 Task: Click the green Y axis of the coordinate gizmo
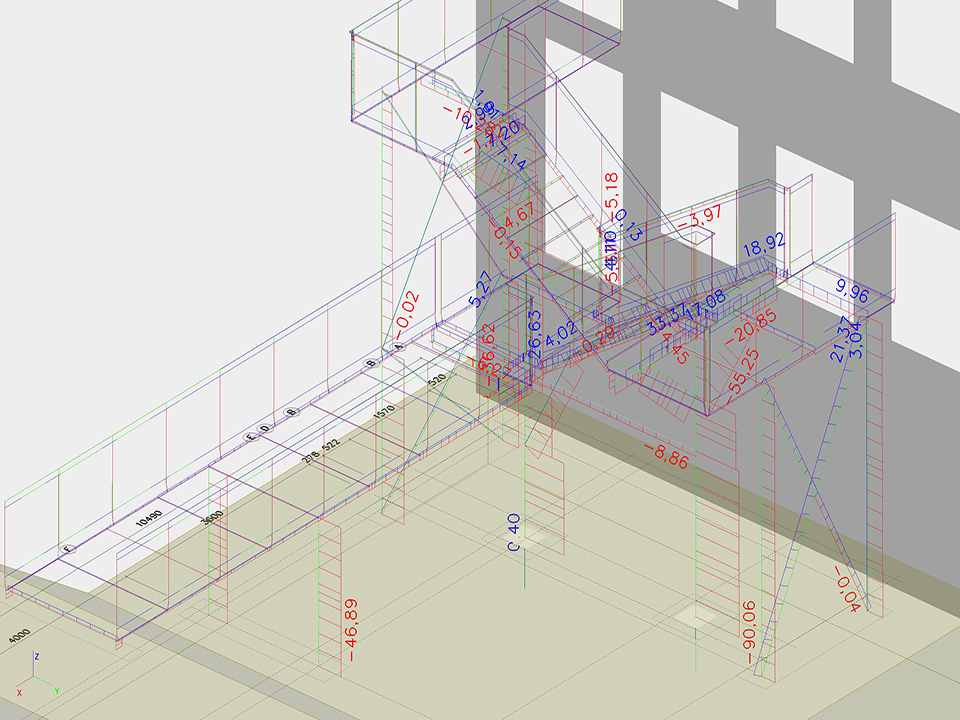point(46,686)
